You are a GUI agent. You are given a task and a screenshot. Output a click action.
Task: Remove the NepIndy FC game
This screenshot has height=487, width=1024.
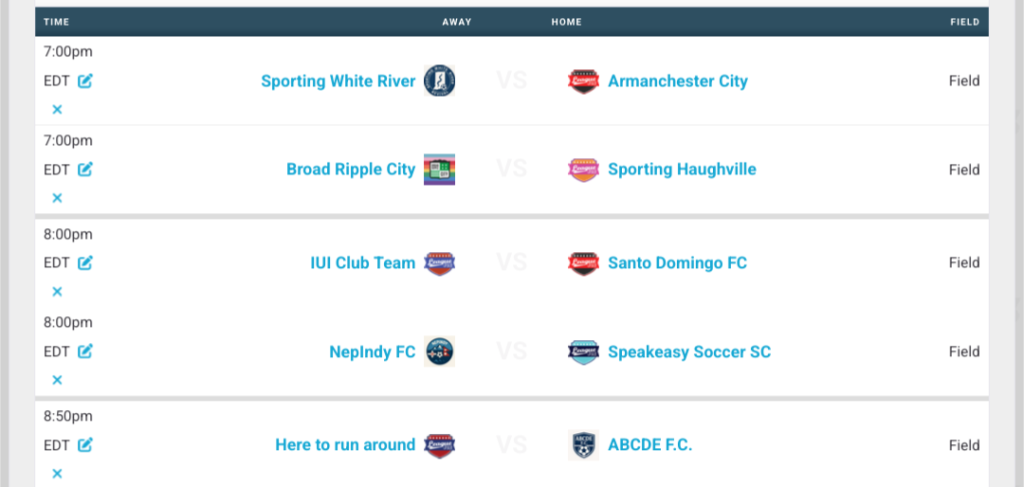click(x=57, y=380)
